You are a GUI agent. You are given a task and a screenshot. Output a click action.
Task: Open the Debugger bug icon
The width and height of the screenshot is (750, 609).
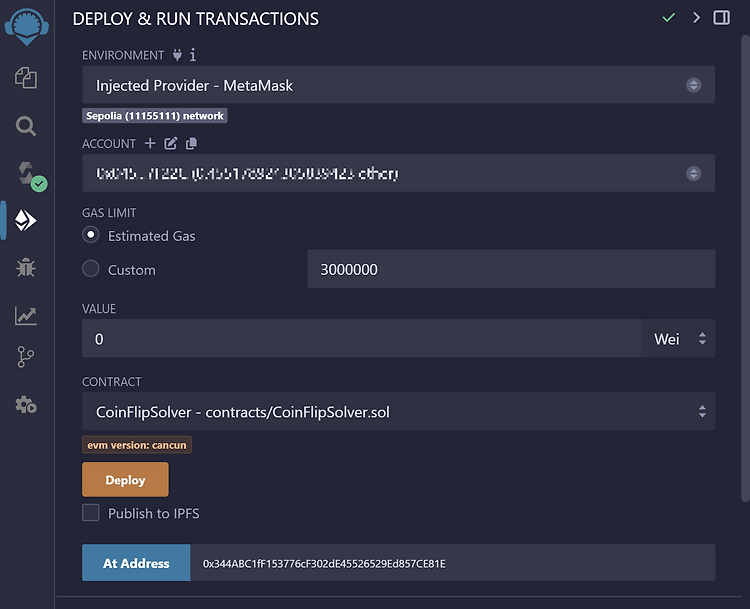click(x=26, y=267)
